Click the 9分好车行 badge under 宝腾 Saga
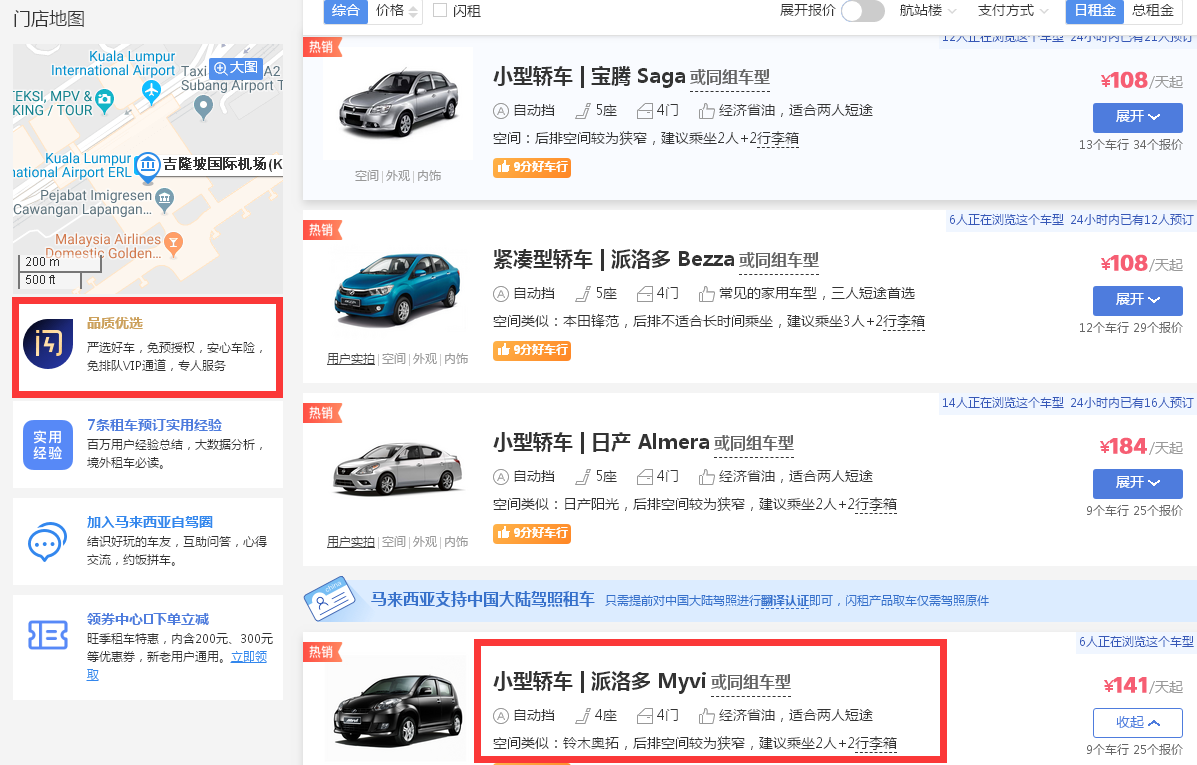 tap(532, 167)
